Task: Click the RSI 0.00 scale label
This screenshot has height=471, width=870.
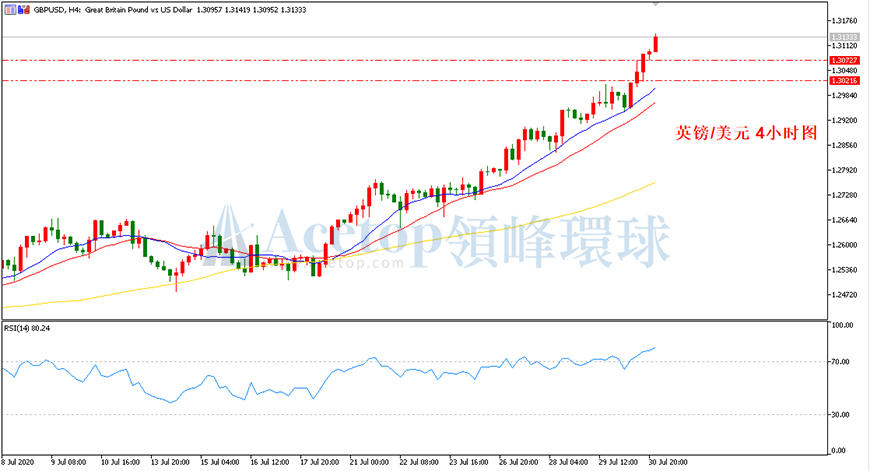Action: (x=839, y=450)
